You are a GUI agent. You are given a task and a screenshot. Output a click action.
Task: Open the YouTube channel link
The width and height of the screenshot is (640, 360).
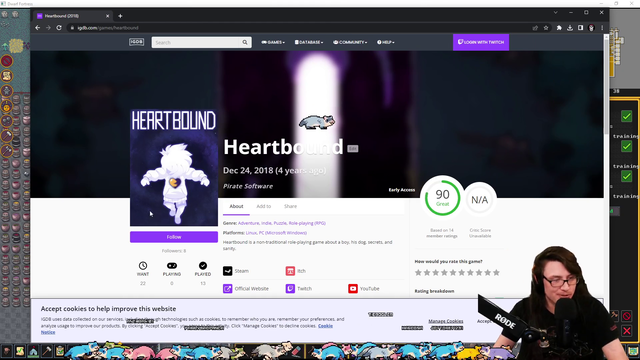coord(364,289)
